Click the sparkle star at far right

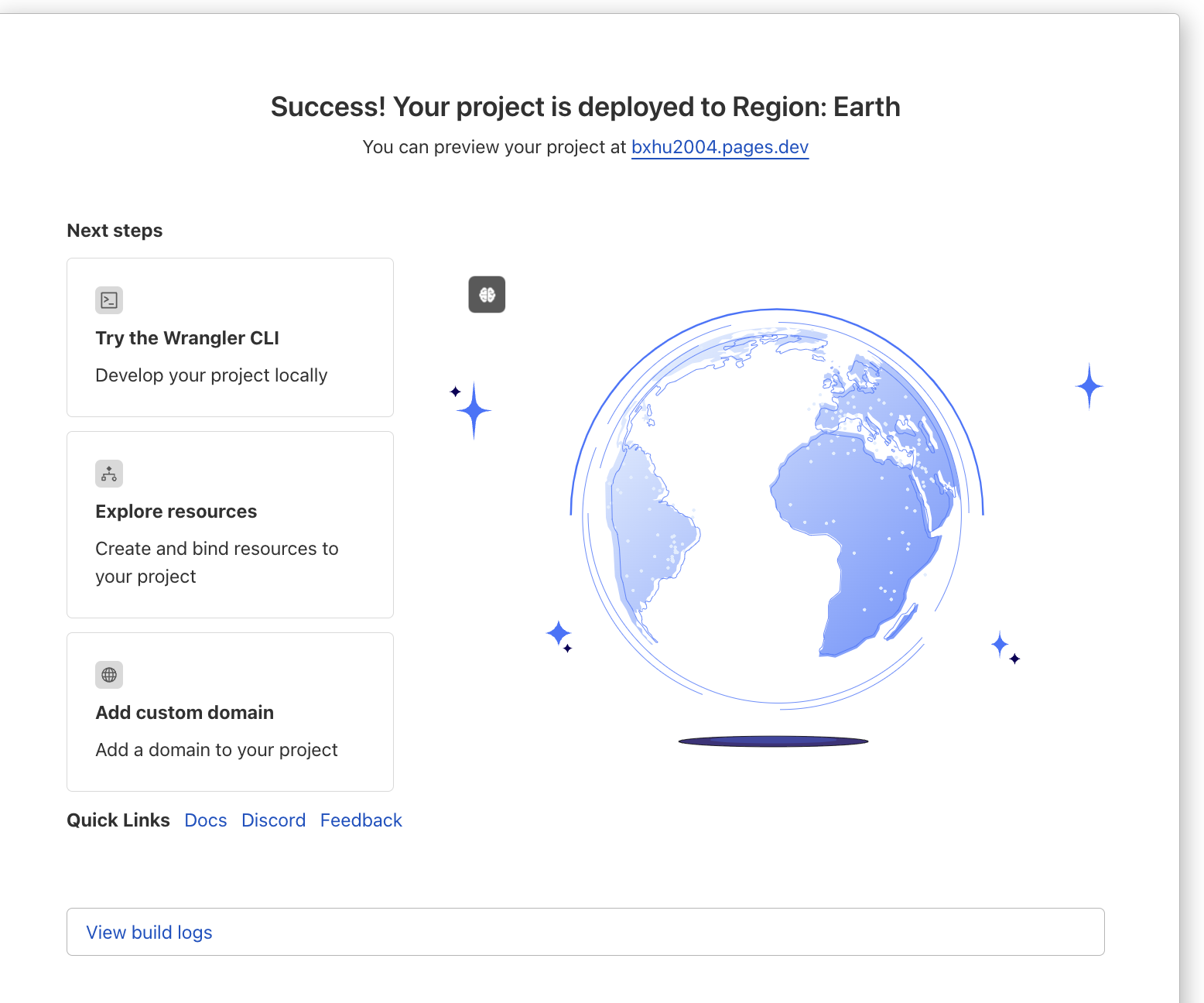tap(1089, 385)
